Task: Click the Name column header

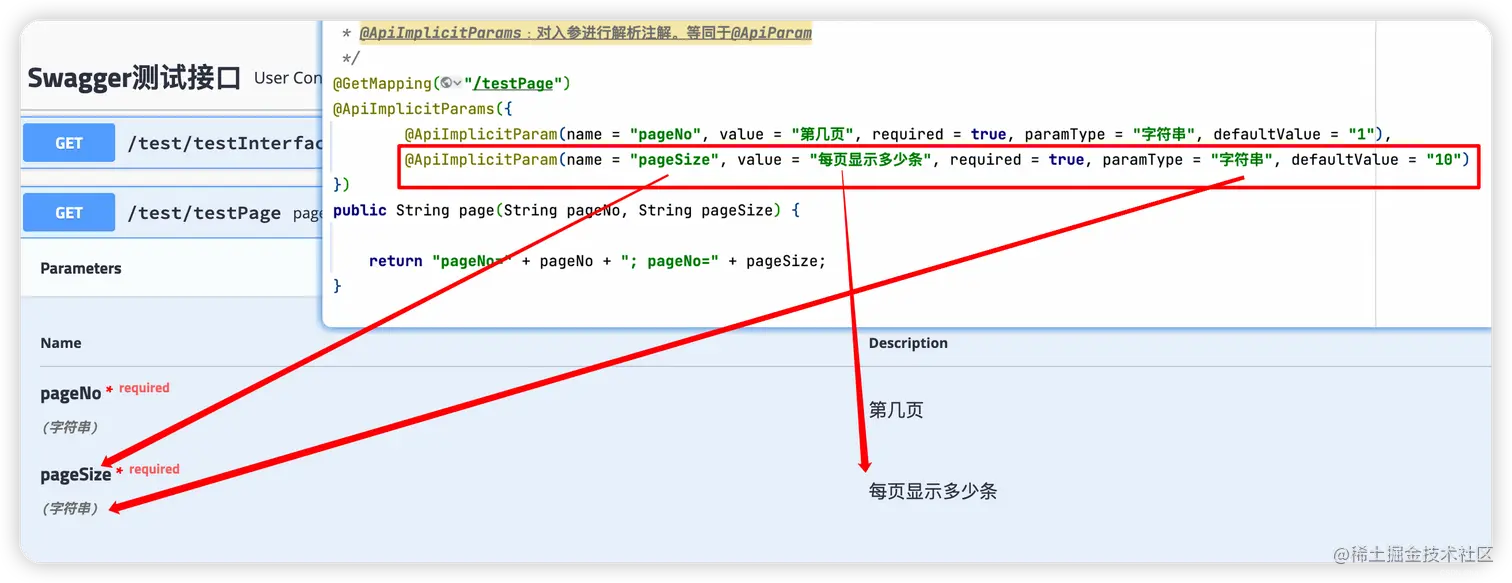Action: pyautogui.click(x=61, y=343)
